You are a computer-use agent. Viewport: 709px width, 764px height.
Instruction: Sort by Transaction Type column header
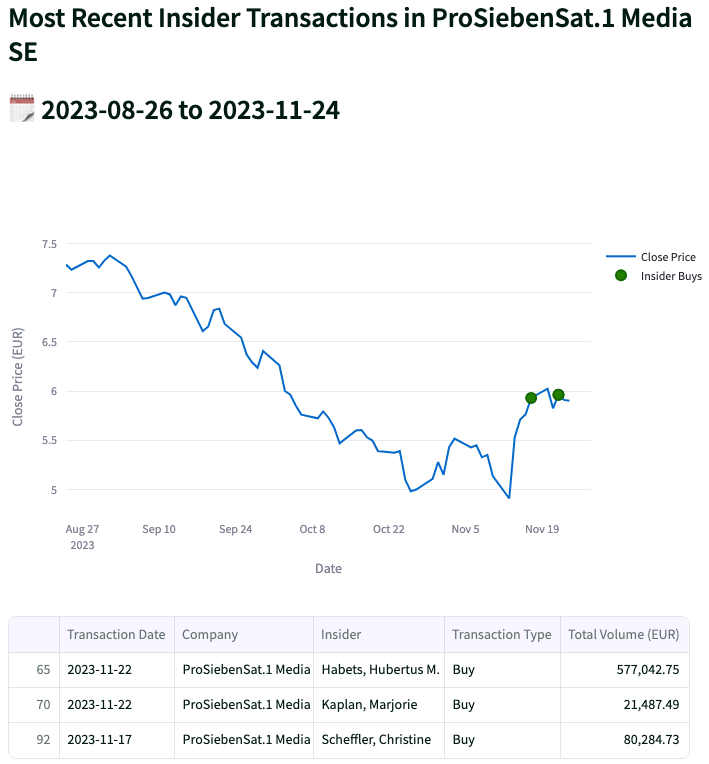502,634
